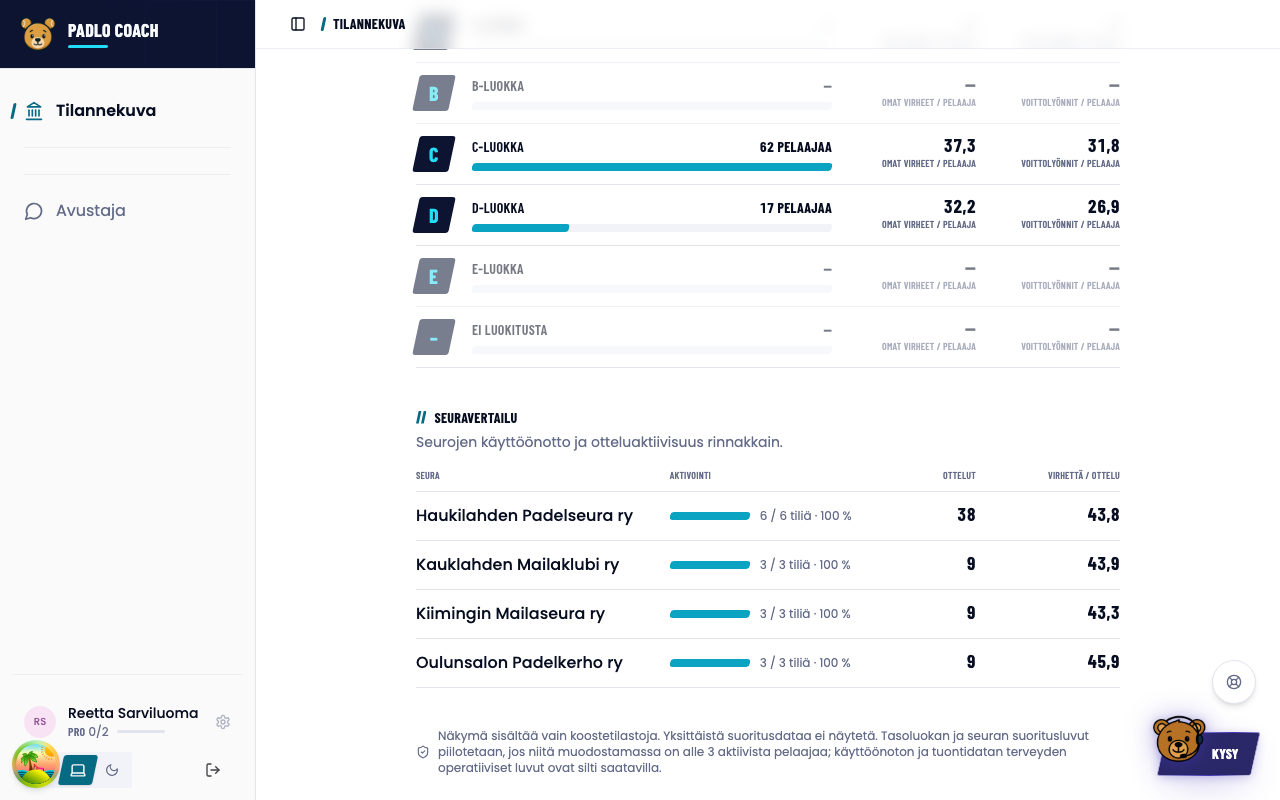Click the E-luokka badge icon
This screenshot has height=800, width=1280.
pos(434,277)
